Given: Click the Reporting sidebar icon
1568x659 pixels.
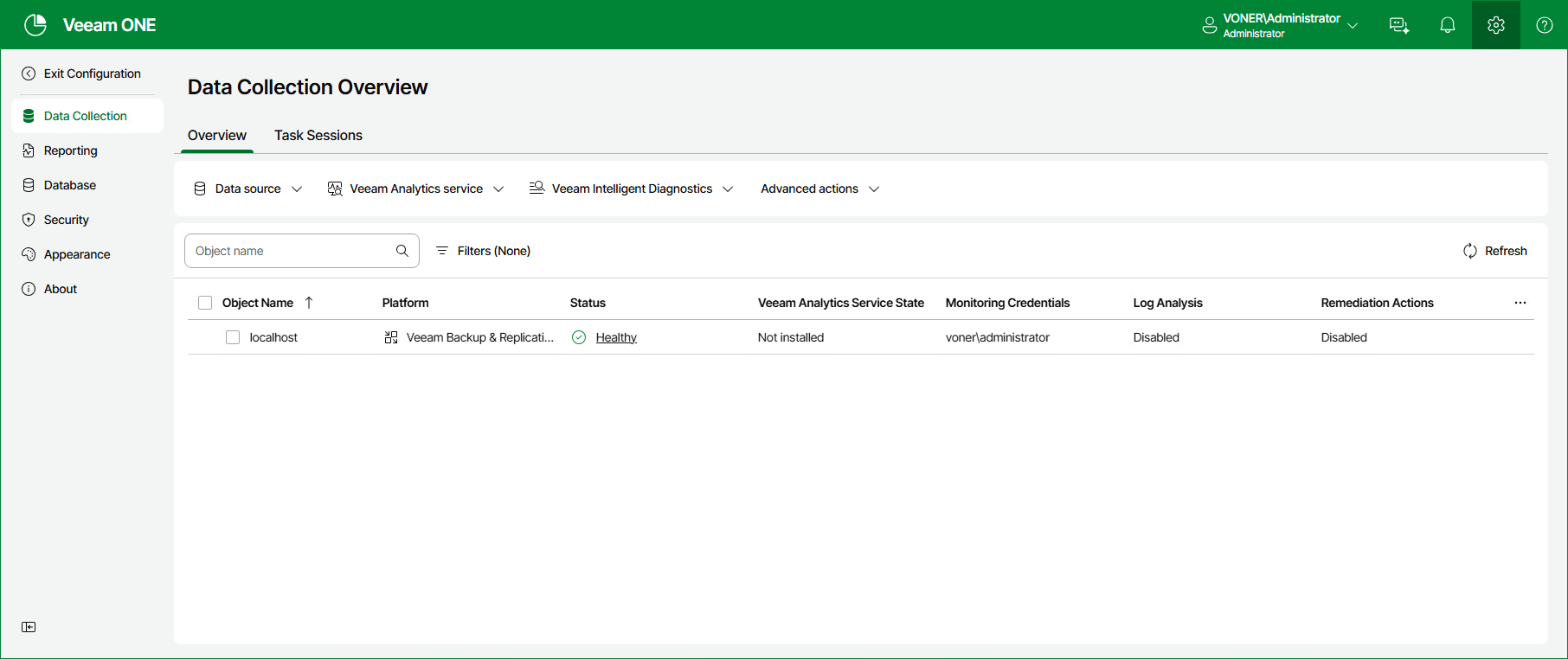Looking at the screenshot, I should tap(29, 150).
